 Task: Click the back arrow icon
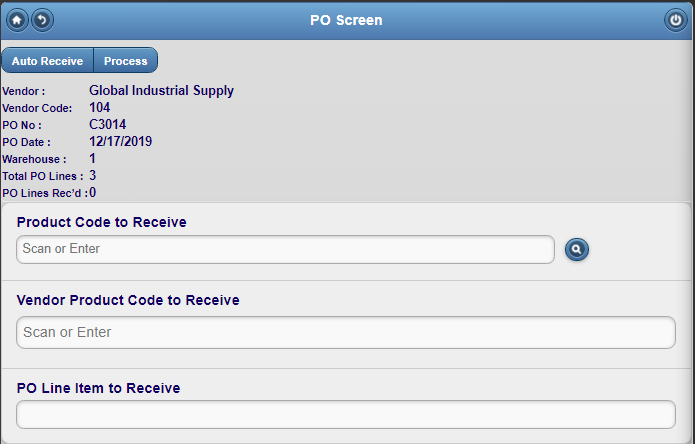point(43,20)
